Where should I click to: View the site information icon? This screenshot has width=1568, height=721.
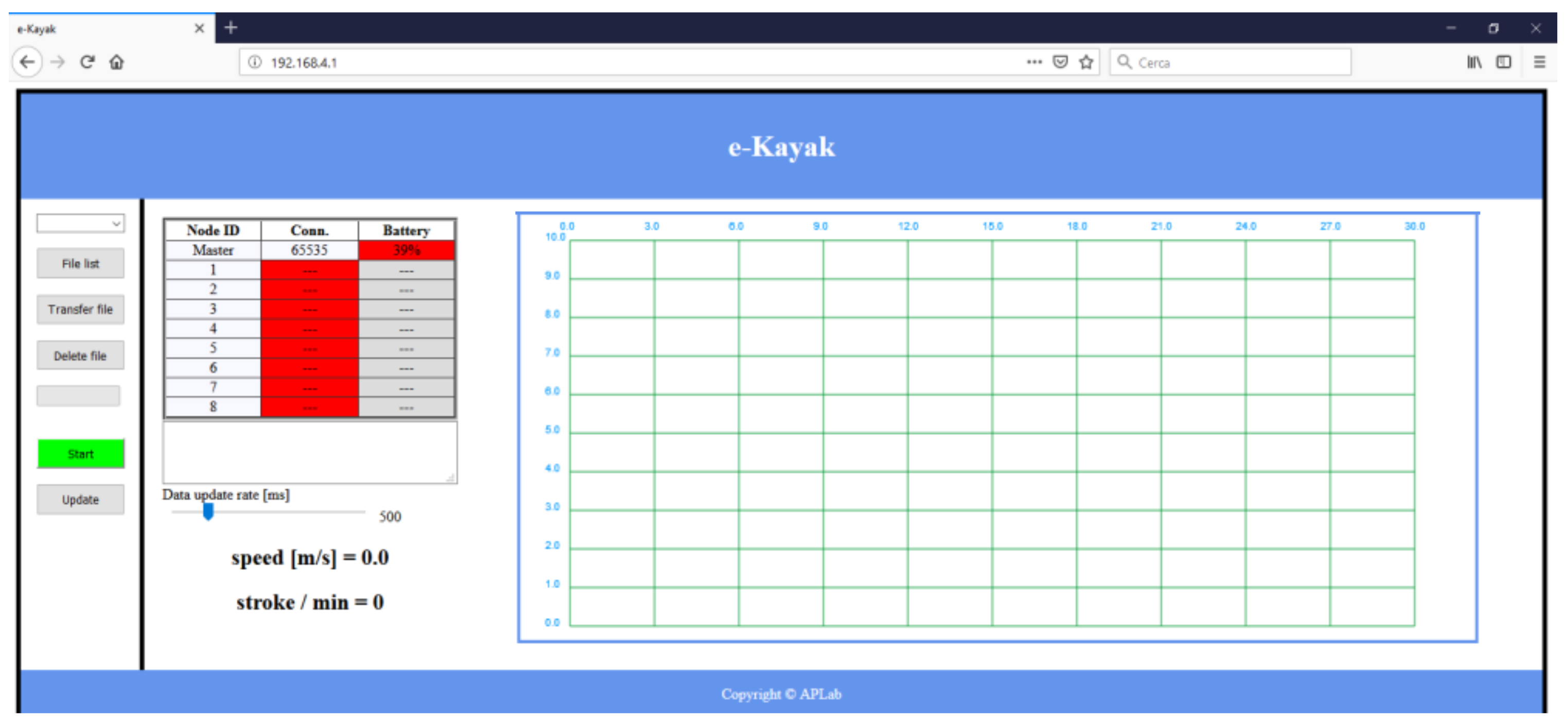point(255,62)
